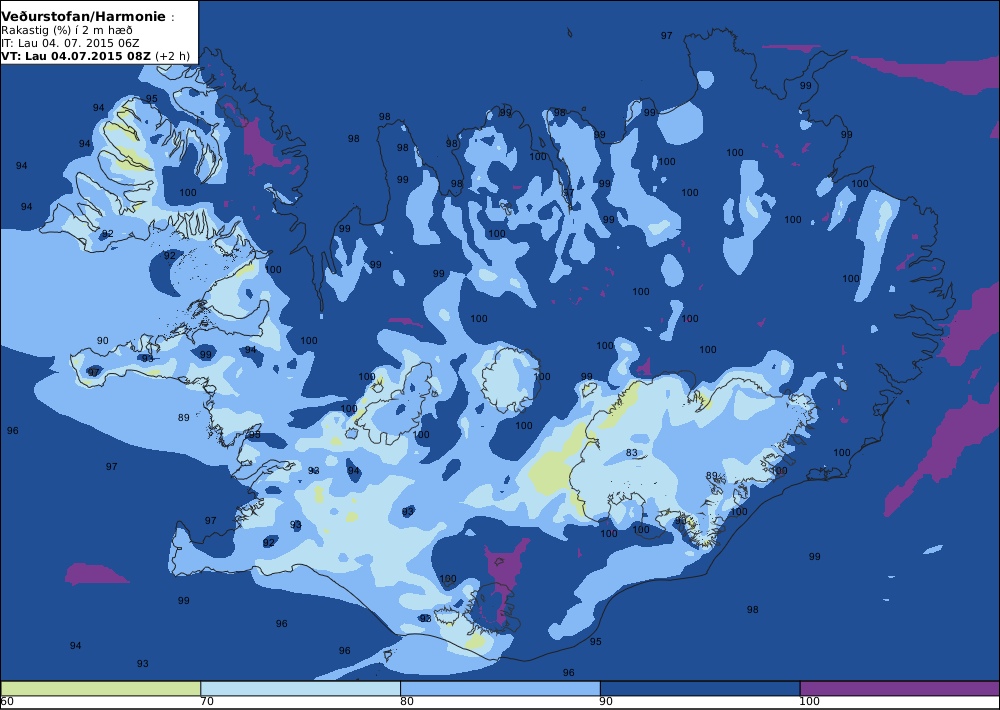The image size is (1000, 710).
Task: Click the 83 humidity value on Vatnajökull
Action: coord(631,452)
